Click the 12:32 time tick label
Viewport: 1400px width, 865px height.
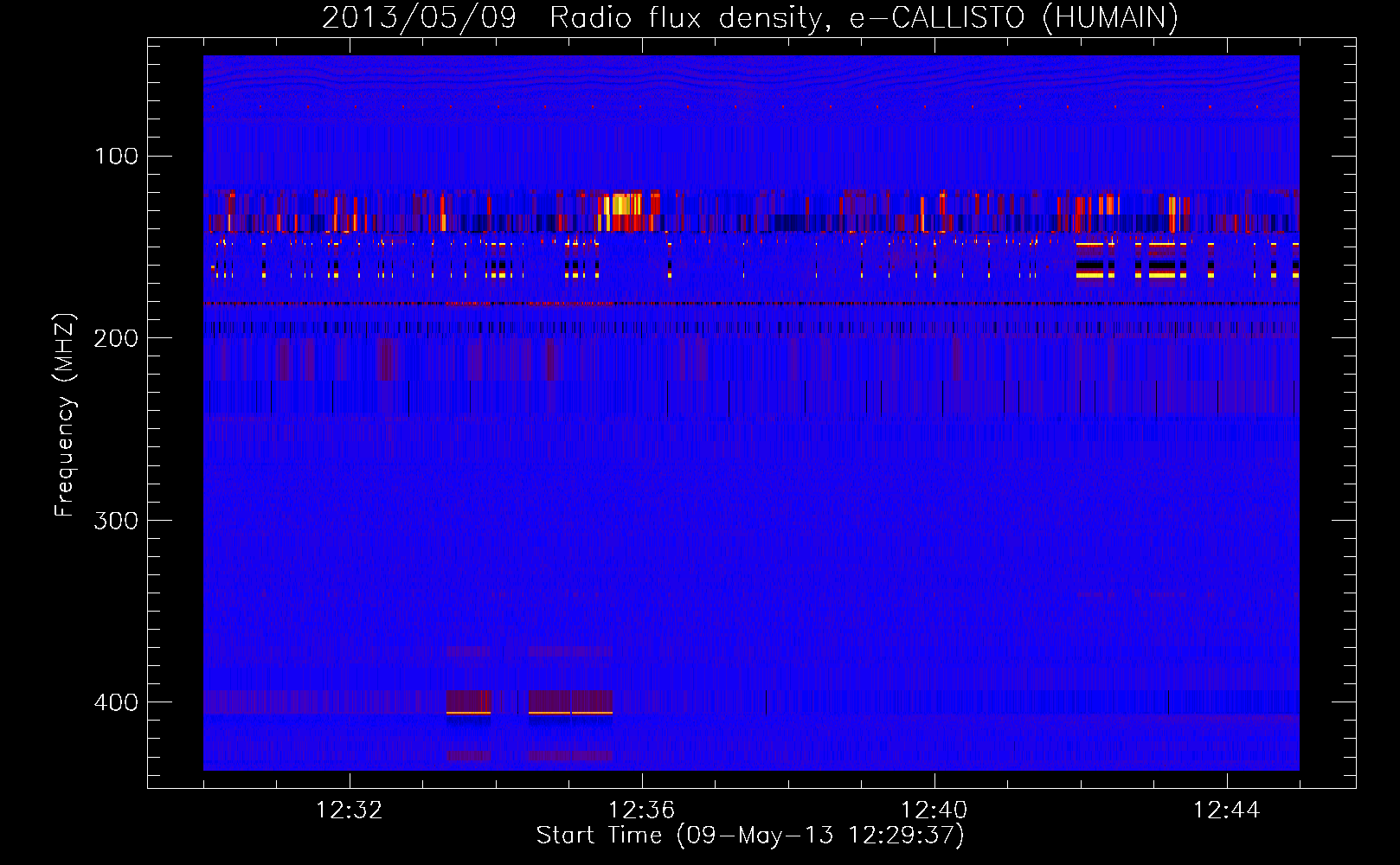click(x=350, y=811)
